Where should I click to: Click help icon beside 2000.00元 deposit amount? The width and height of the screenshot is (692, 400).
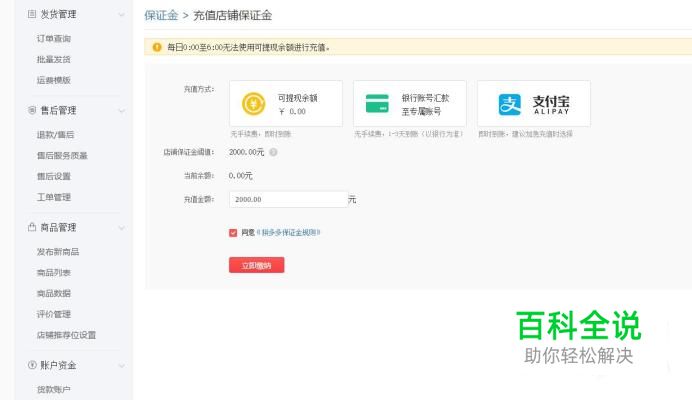(x=273, y=152)
